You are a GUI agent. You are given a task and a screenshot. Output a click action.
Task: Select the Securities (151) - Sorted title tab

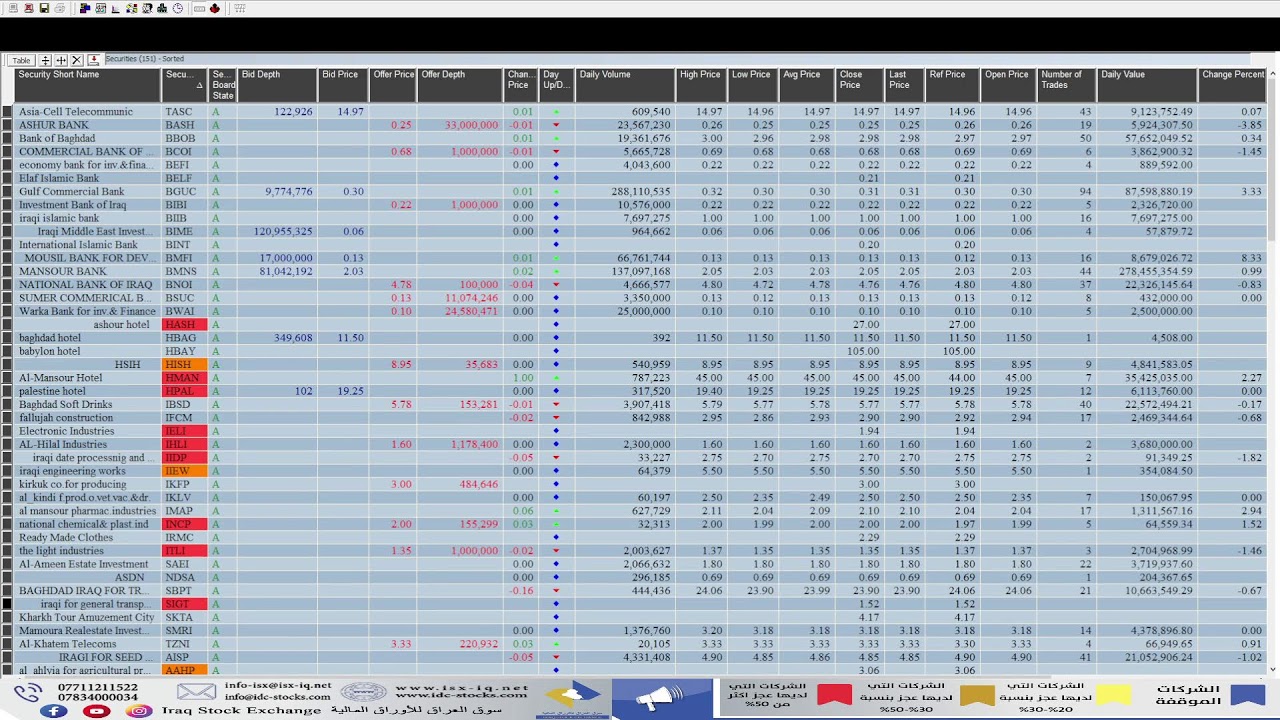tap(145, 59)
